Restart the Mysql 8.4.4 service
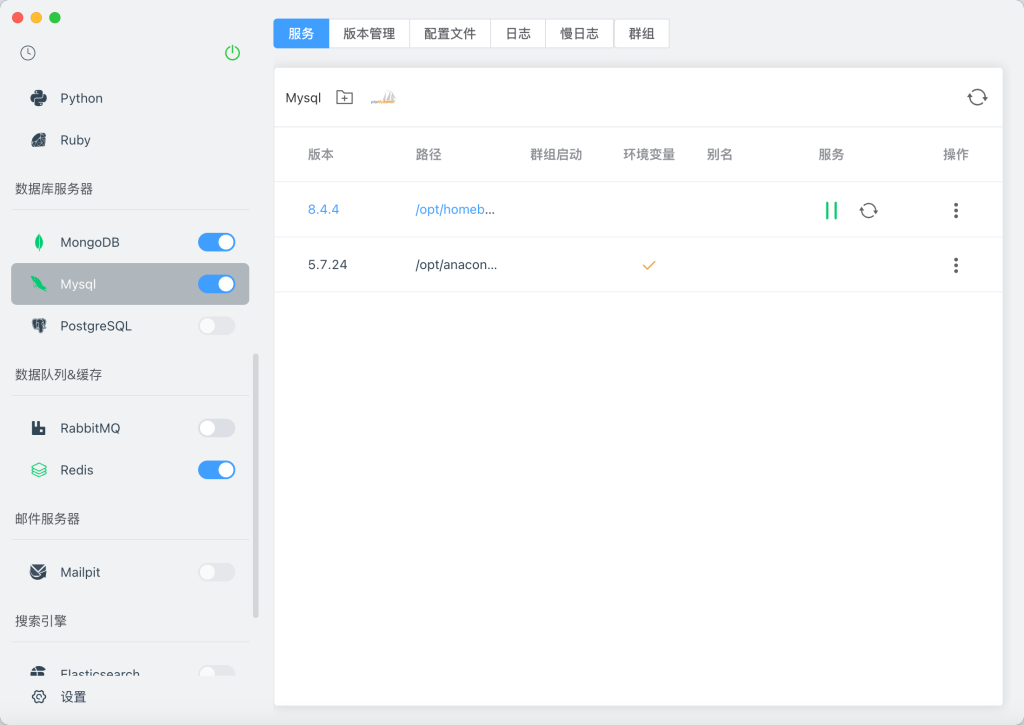This screenshot has width=1024, height=725. (869, 210)
